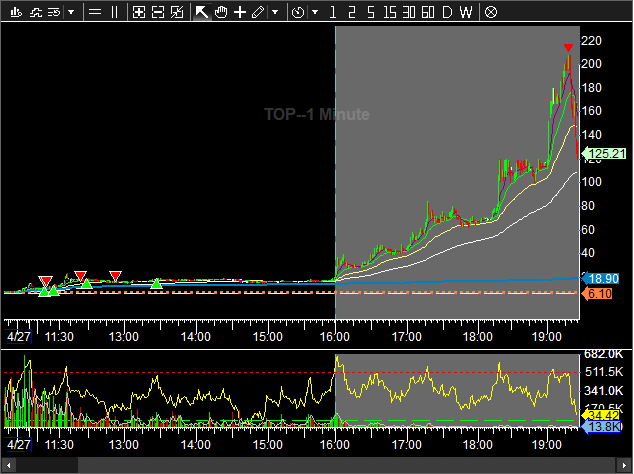Click the horizontal scrollbar right arrow
The height and width of the screenshot is (474, 634).
tap(623, 466)
